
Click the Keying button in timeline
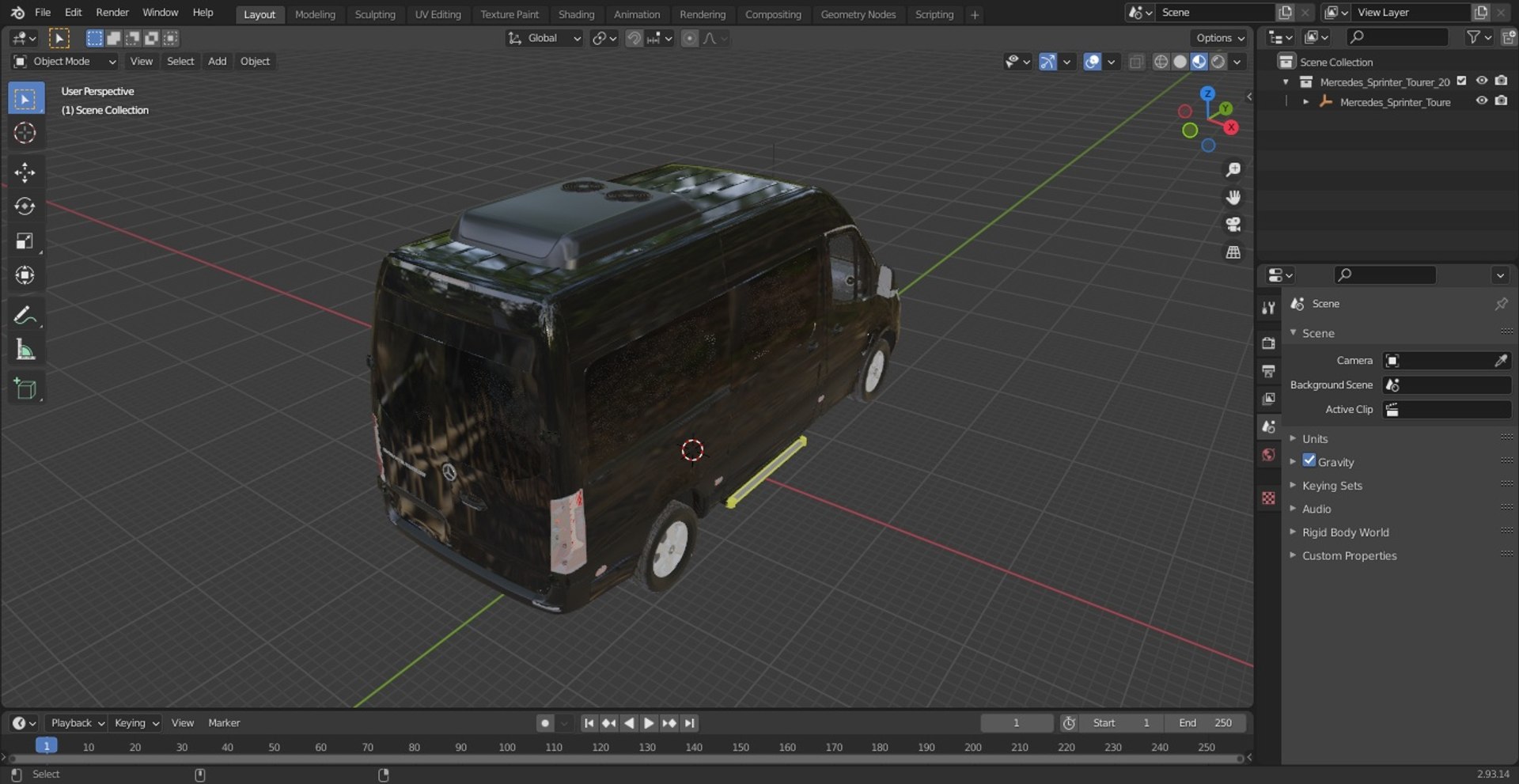pyautogui.click(x=136, y=723)
